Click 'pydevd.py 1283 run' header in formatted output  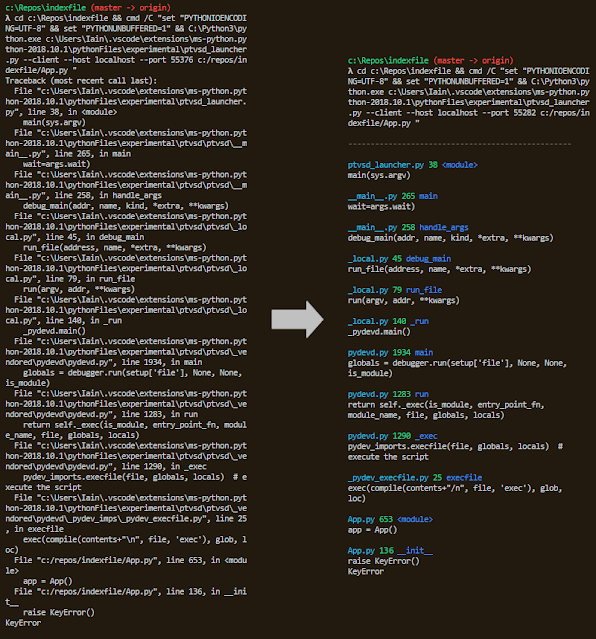[x=388, y=394]
